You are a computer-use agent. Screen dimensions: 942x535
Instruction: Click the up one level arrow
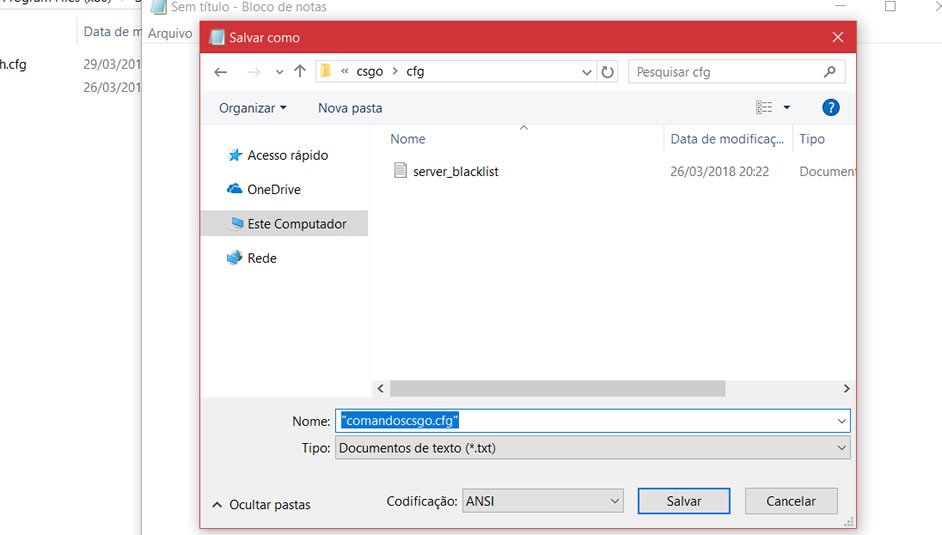pyautogui.click(x=300, y=72)
